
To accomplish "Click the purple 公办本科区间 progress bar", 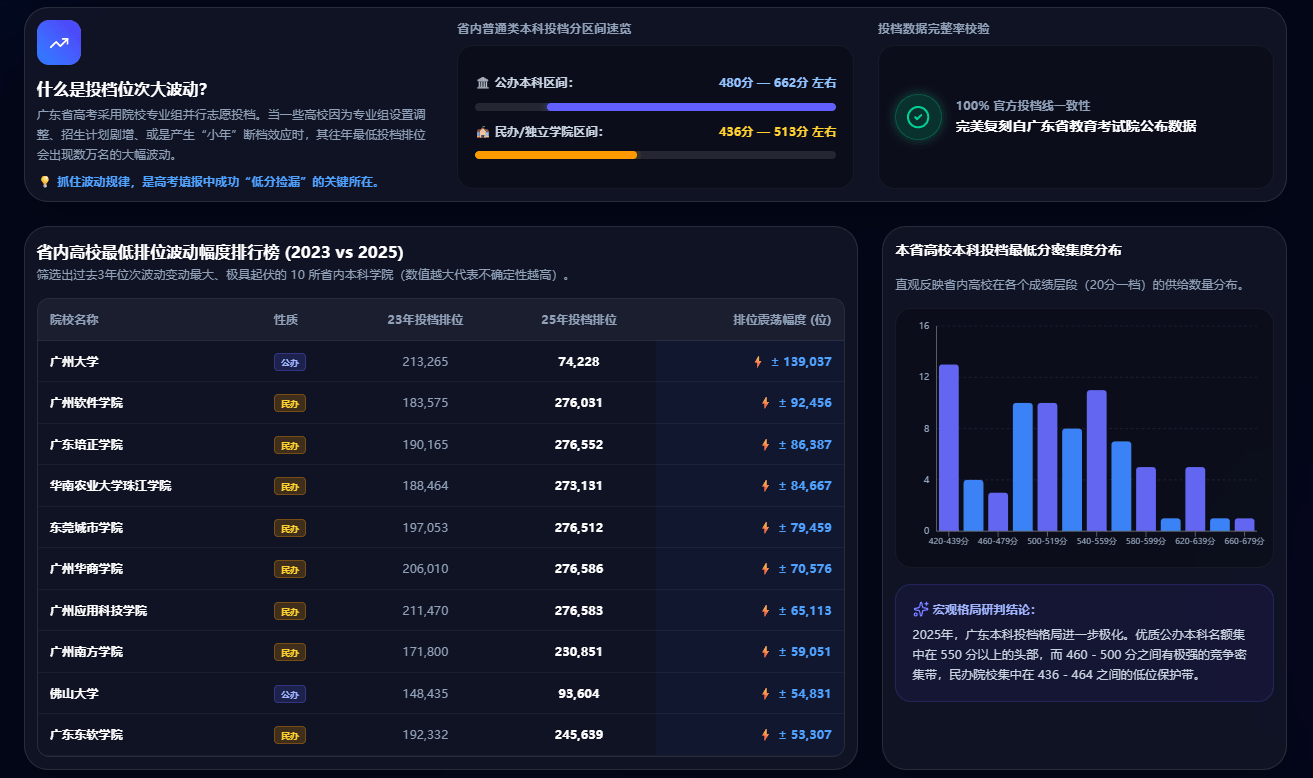I will pos(691,107).
